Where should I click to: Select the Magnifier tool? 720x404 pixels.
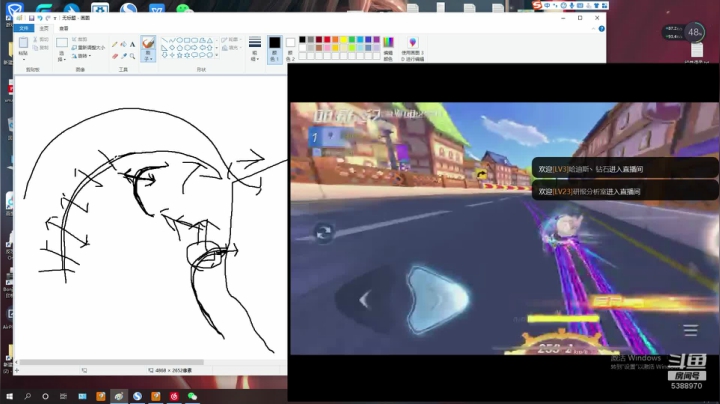(132, 56)
